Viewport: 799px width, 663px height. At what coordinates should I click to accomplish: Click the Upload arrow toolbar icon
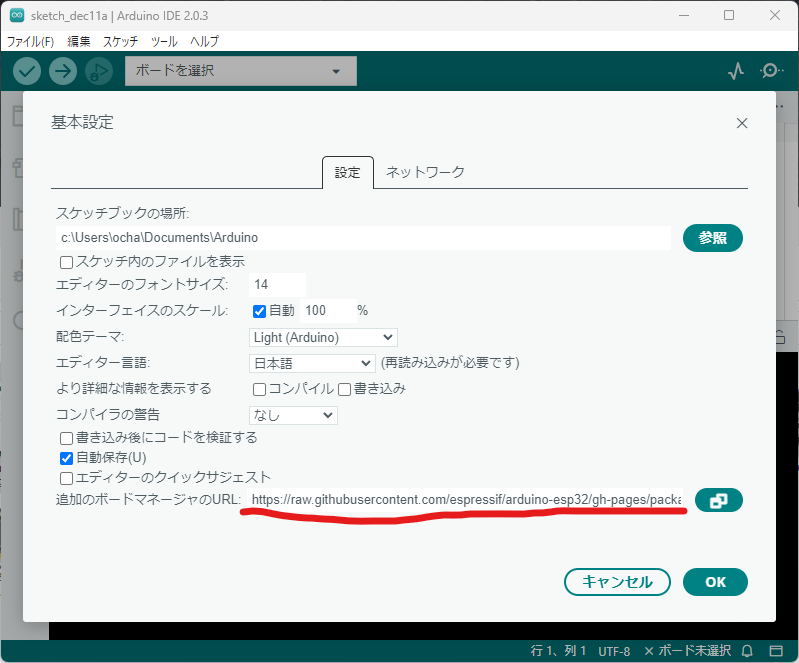click(x=63, y=71)
